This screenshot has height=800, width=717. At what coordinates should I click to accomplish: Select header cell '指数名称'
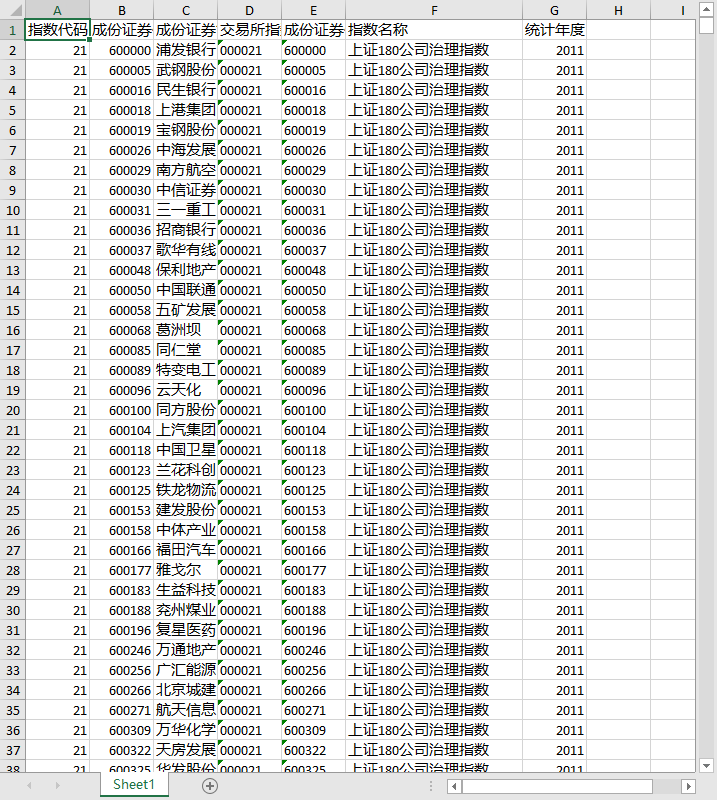(x=434, y=30)
